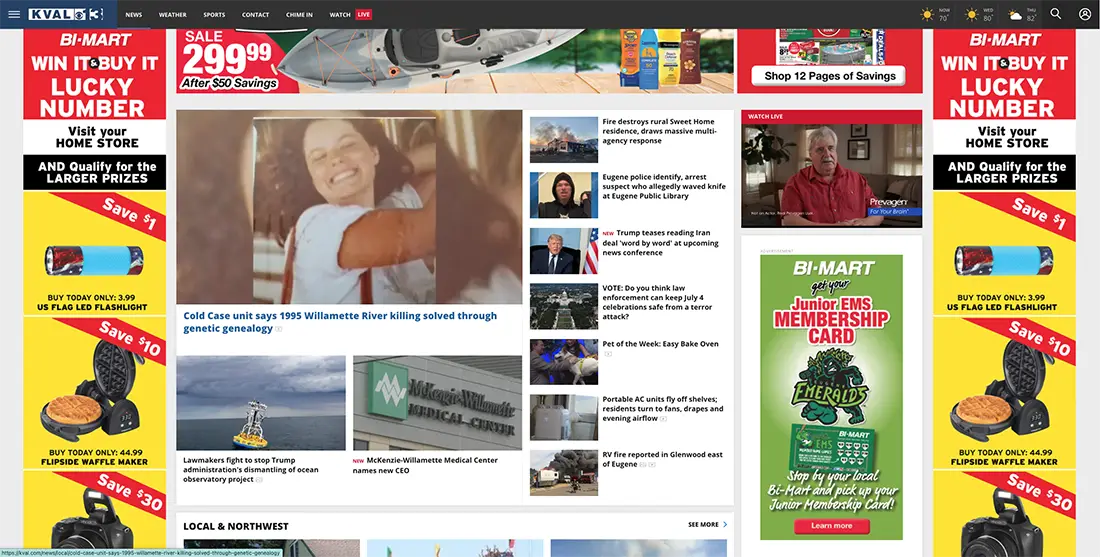The height and width of the screenshot is (557, 1100).
Task: Click Thursday's partly cloudy forecast icon
Action: click(x=1015, y=15)
